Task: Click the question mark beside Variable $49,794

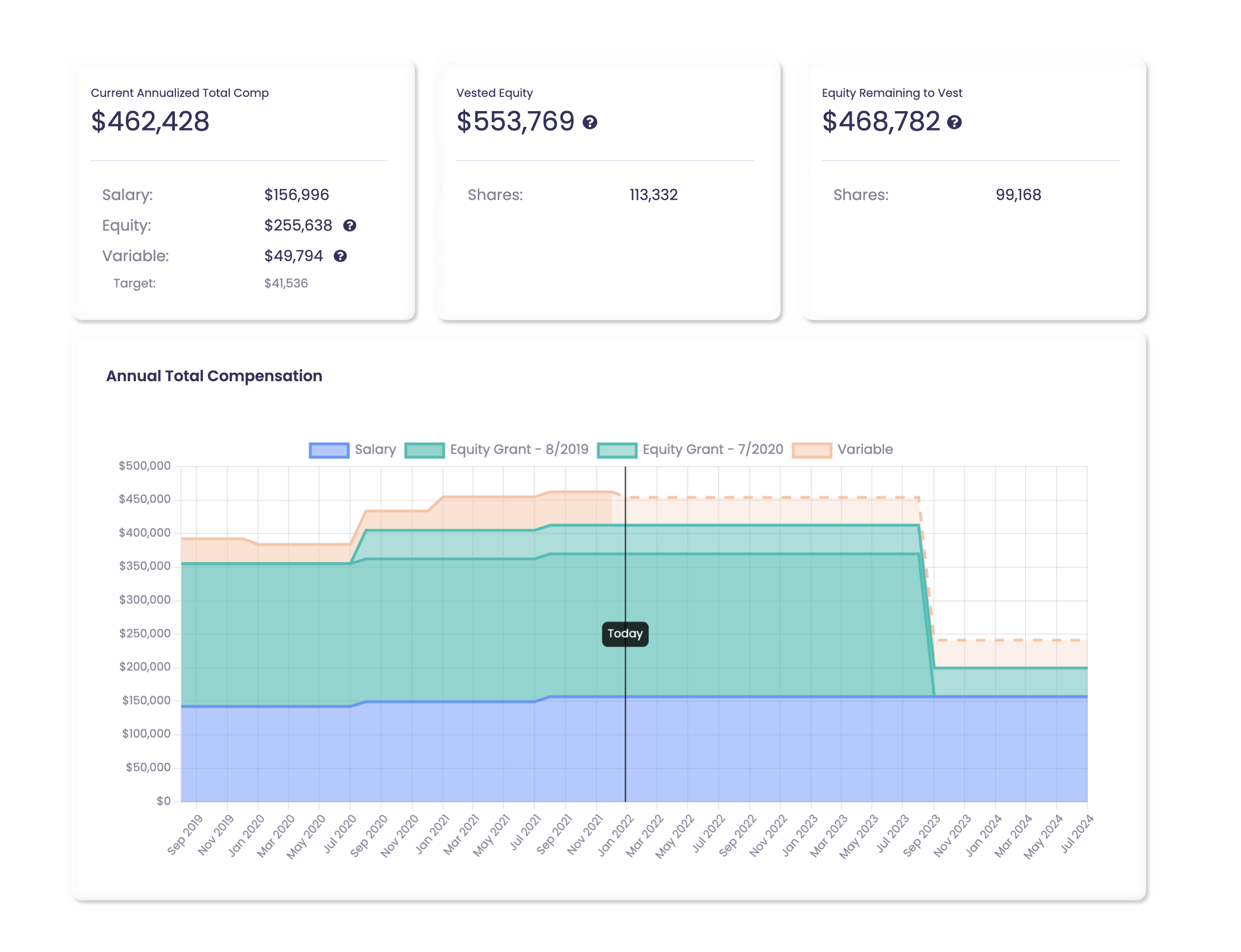Action: click(x=340, y=256)
